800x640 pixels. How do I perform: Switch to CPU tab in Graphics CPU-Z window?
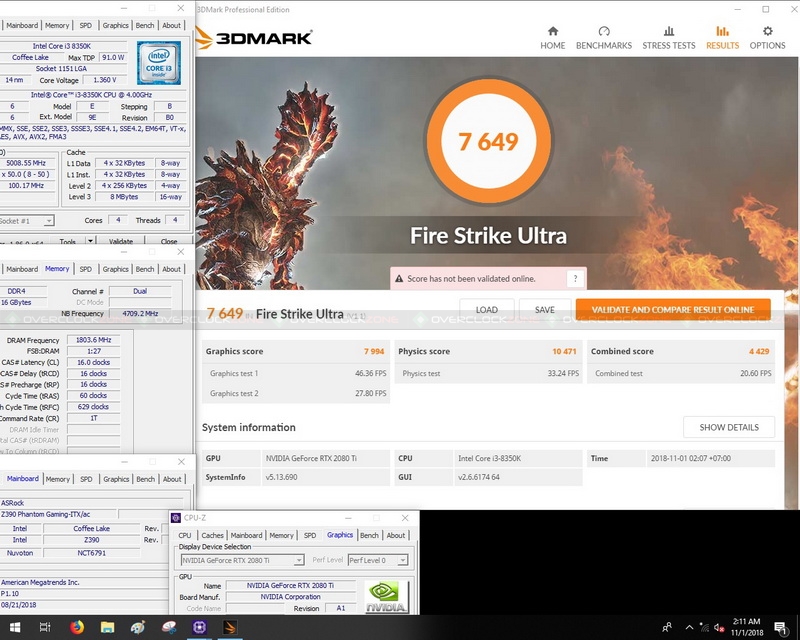[x=185, y=535]
